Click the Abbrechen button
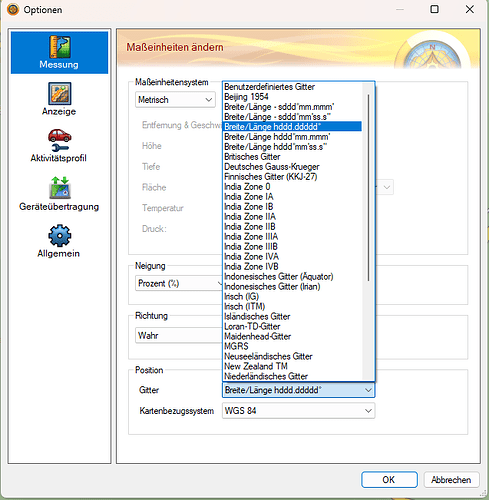 coord(451,480)
